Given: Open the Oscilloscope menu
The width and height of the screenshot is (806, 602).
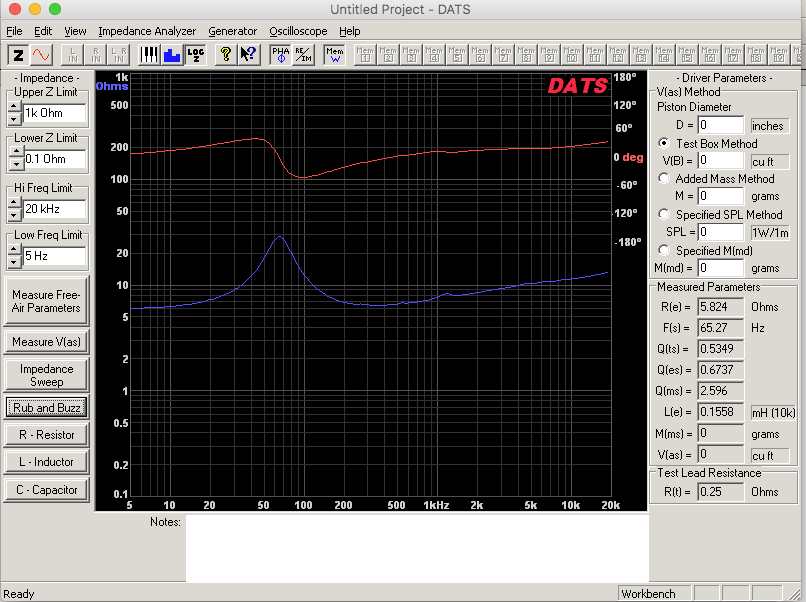Looking at the screenshot, I should (x=298, y=31).
